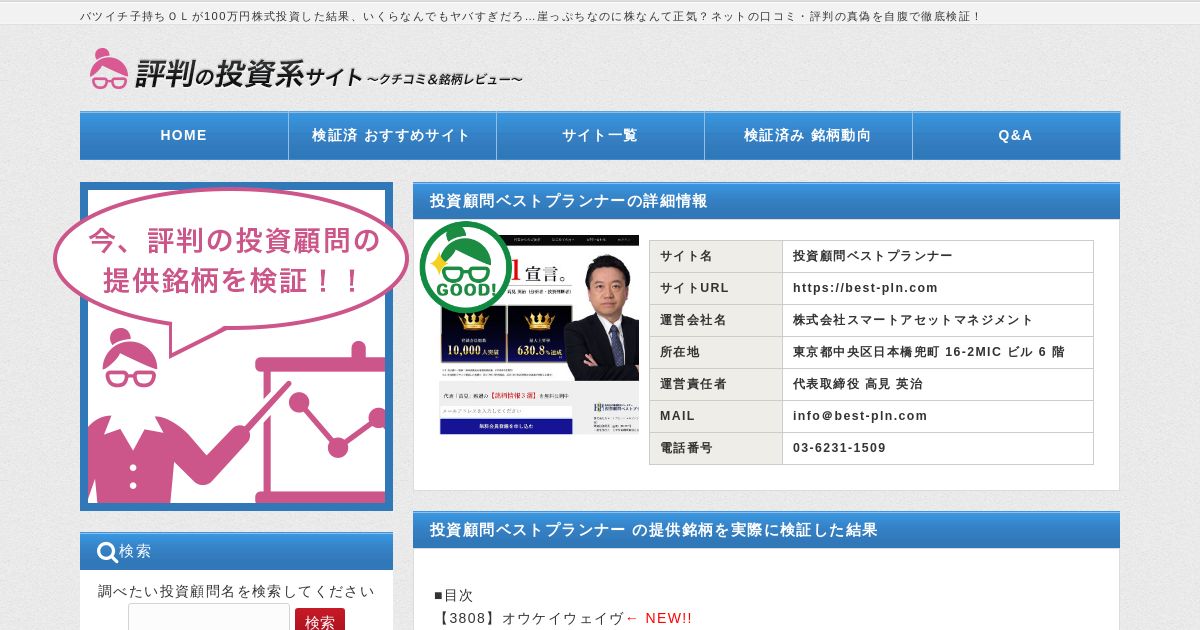The height and width of the screenshot is (630, 1200).
Task: Focus the investment advisor search input field
Action: tap(209, 618)
